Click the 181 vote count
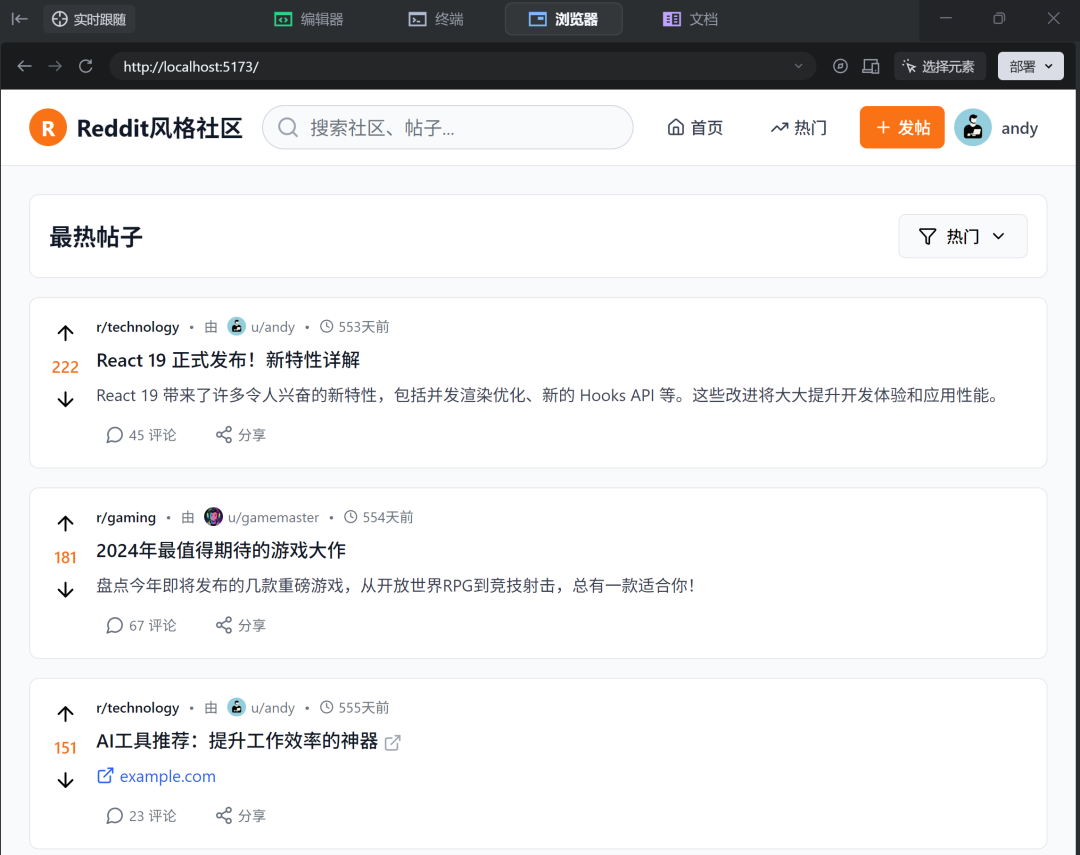Image resolution: width=1080 pixels, height=855 pixels. [65, 557]
